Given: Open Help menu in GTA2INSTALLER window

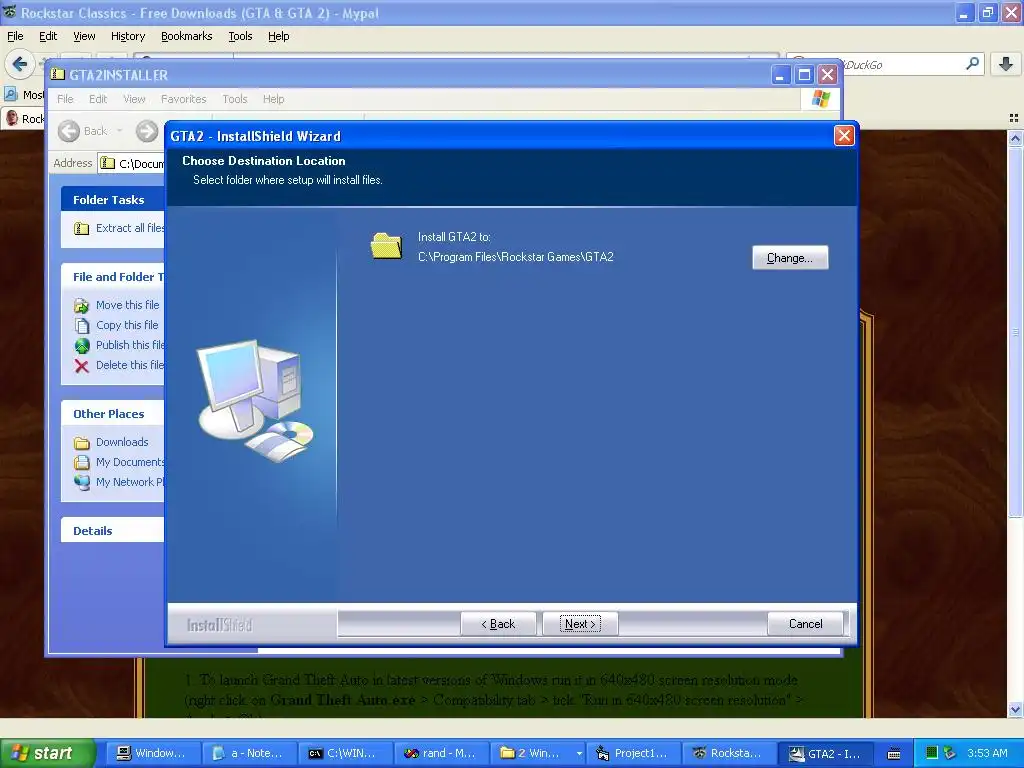Looking at the screenshot, I should tap(274, 99).
